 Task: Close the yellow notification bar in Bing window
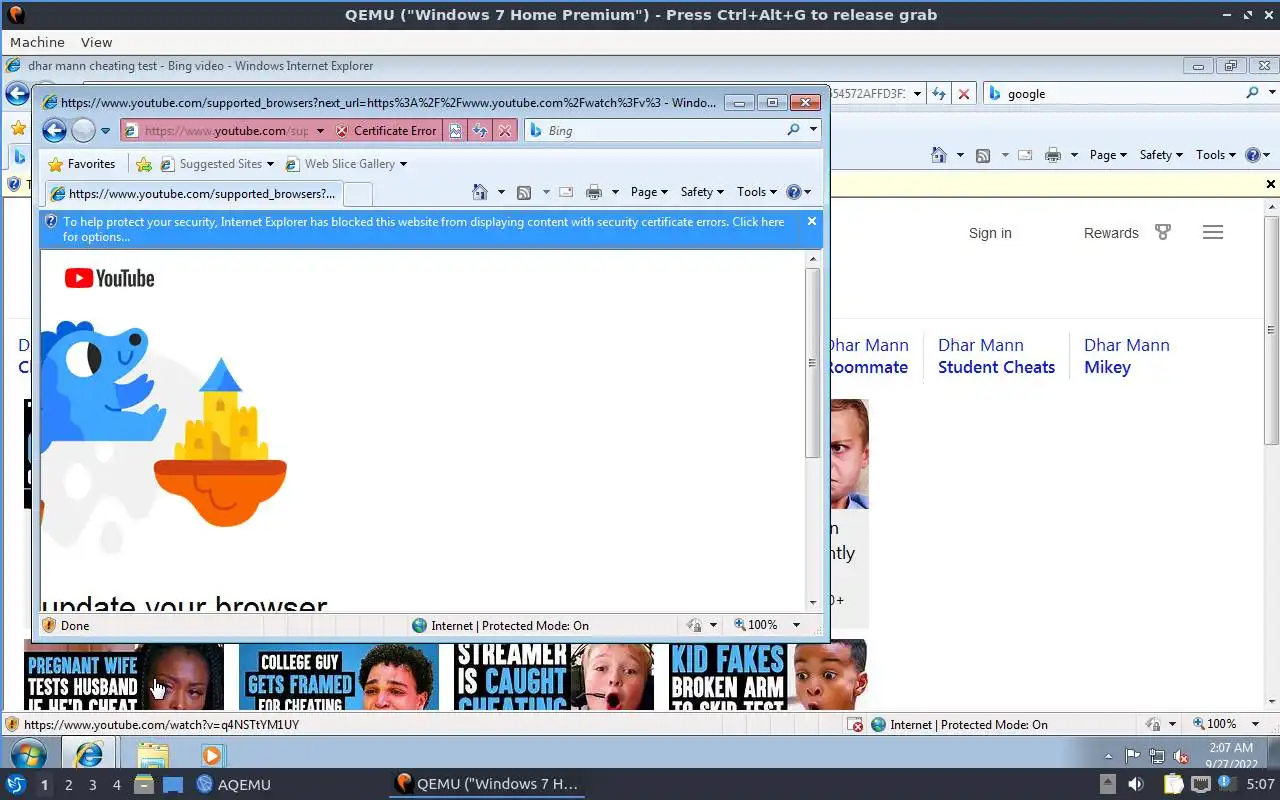tap(1271, 184)
